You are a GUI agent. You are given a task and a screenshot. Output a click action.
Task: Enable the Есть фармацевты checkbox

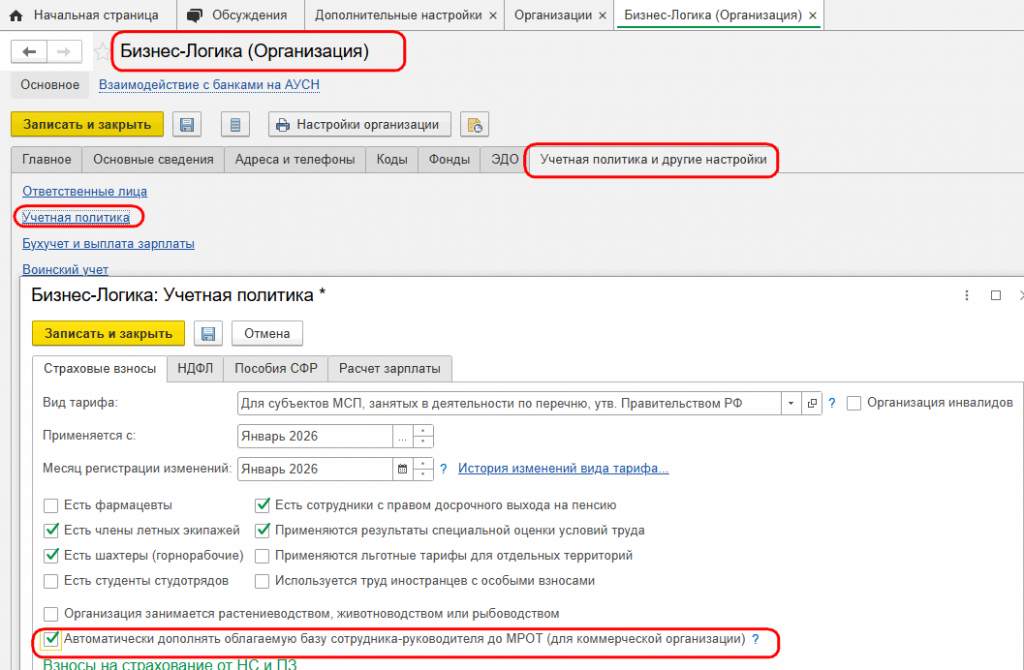click(x=51, y=505)
